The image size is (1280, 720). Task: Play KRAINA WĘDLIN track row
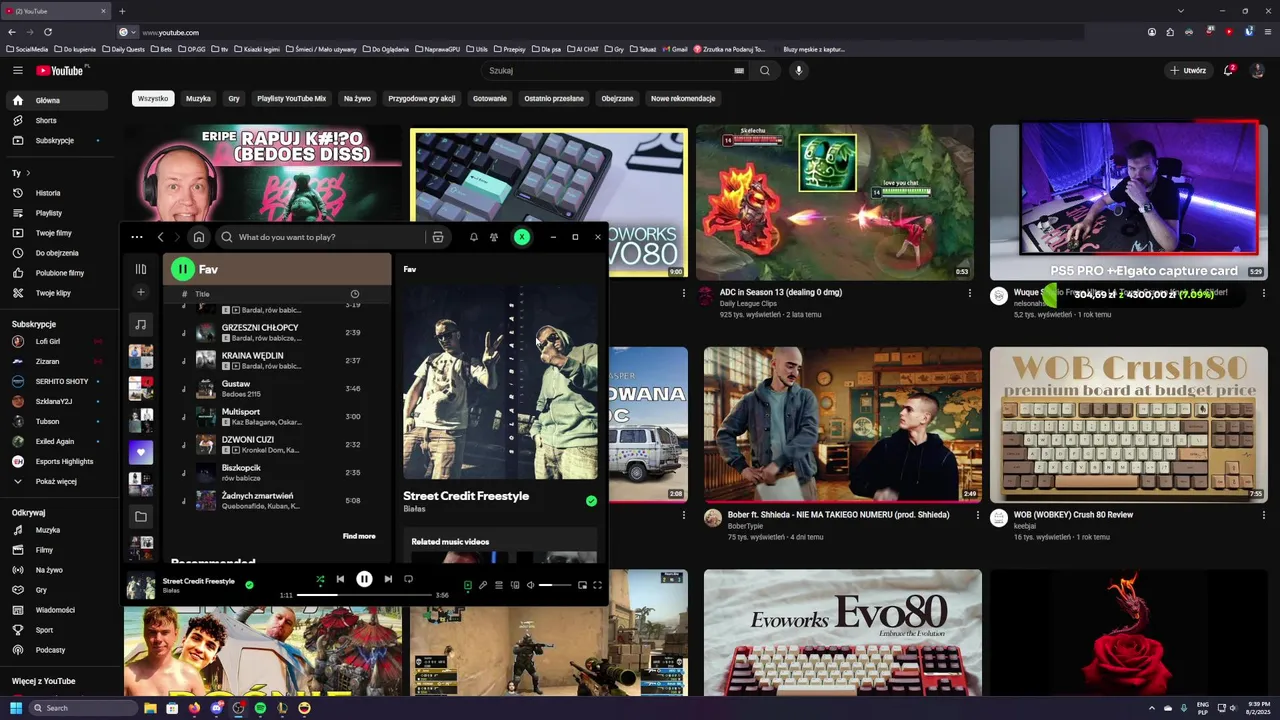(276, 360)
